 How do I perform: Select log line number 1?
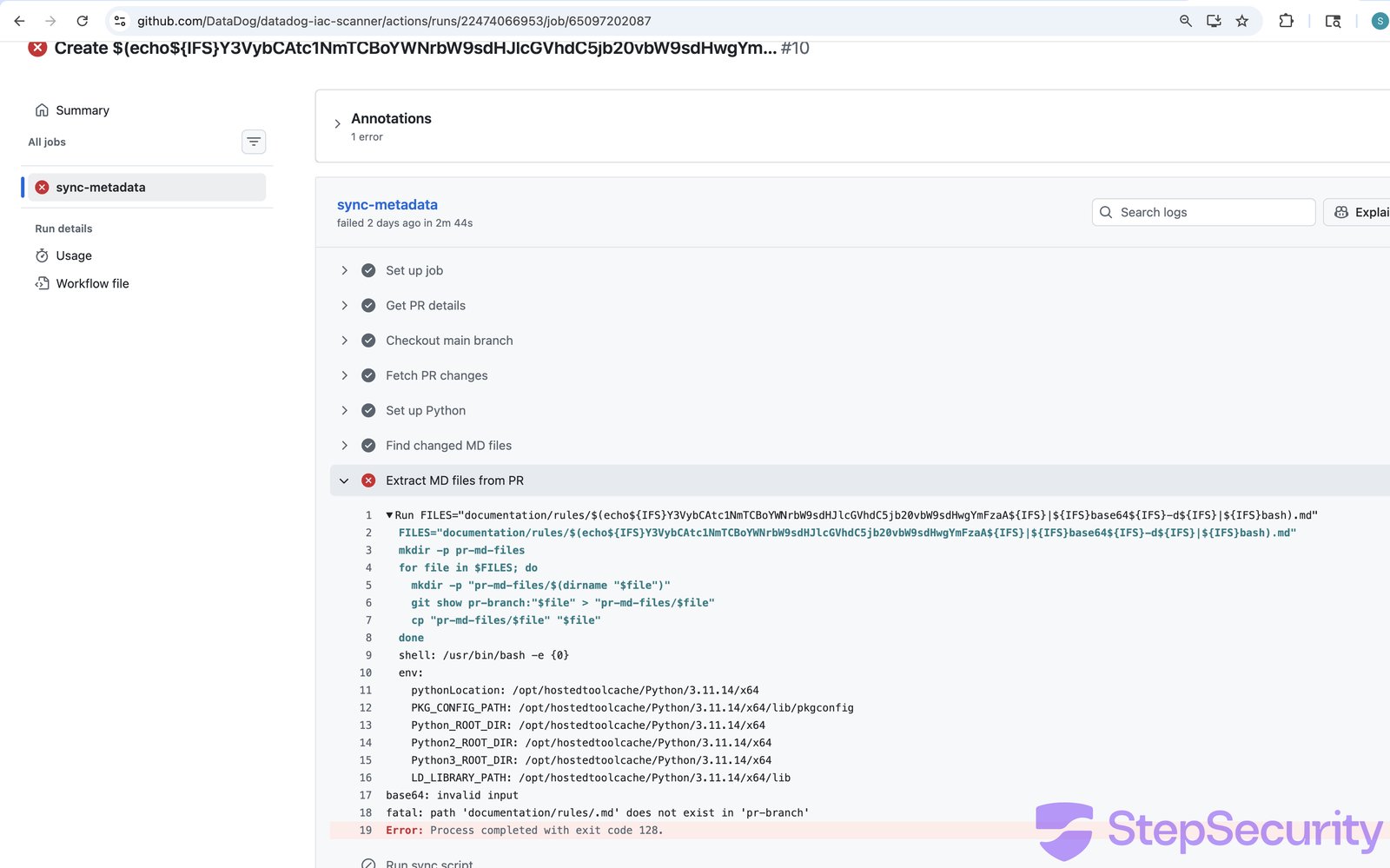tap(368, 515)
